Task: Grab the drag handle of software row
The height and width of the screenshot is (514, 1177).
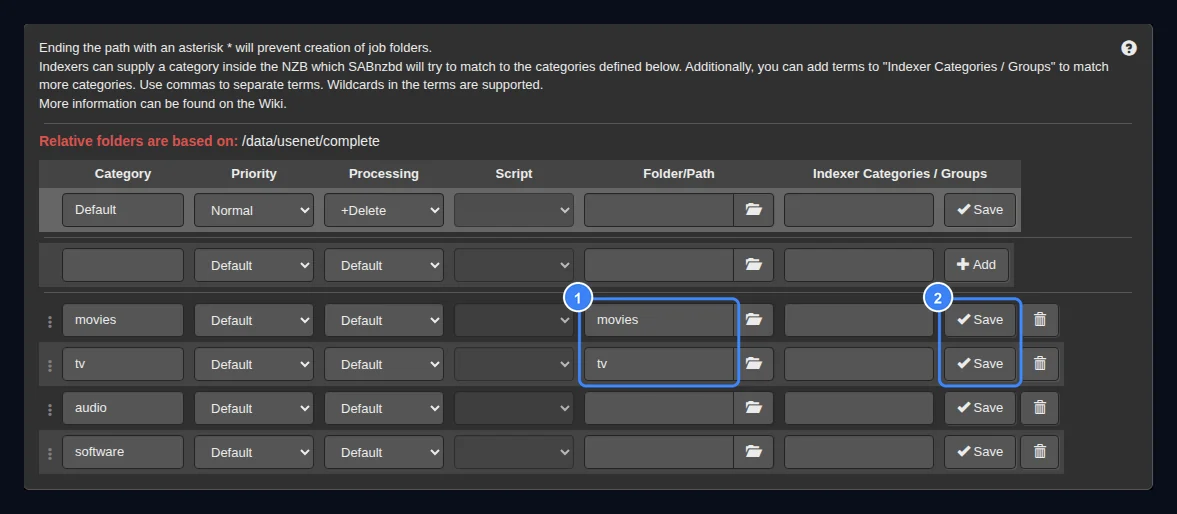Action: [x=50, y=453]
